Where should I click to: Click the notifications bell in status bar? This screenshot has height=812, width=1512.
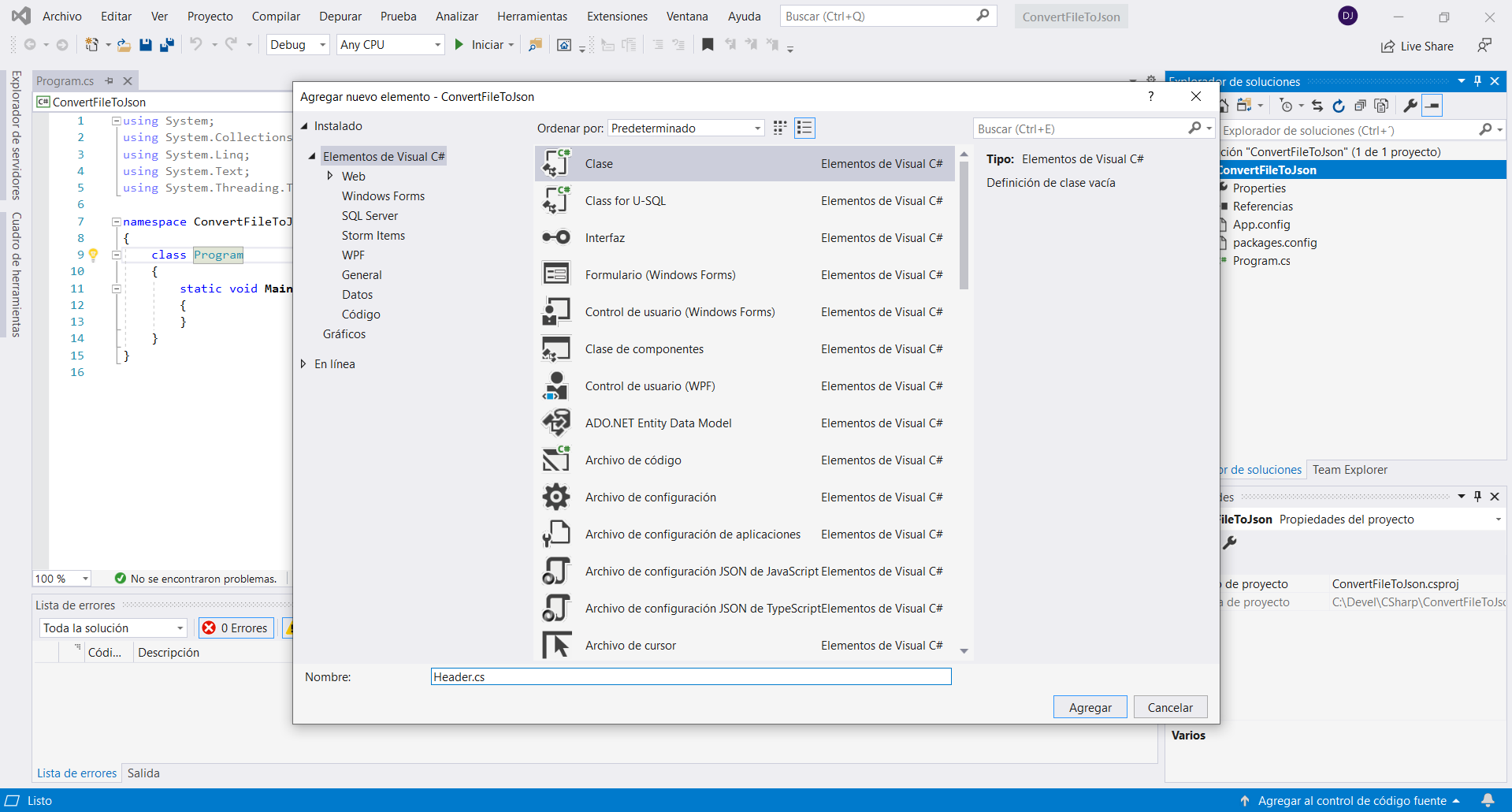coord(1488,800)
